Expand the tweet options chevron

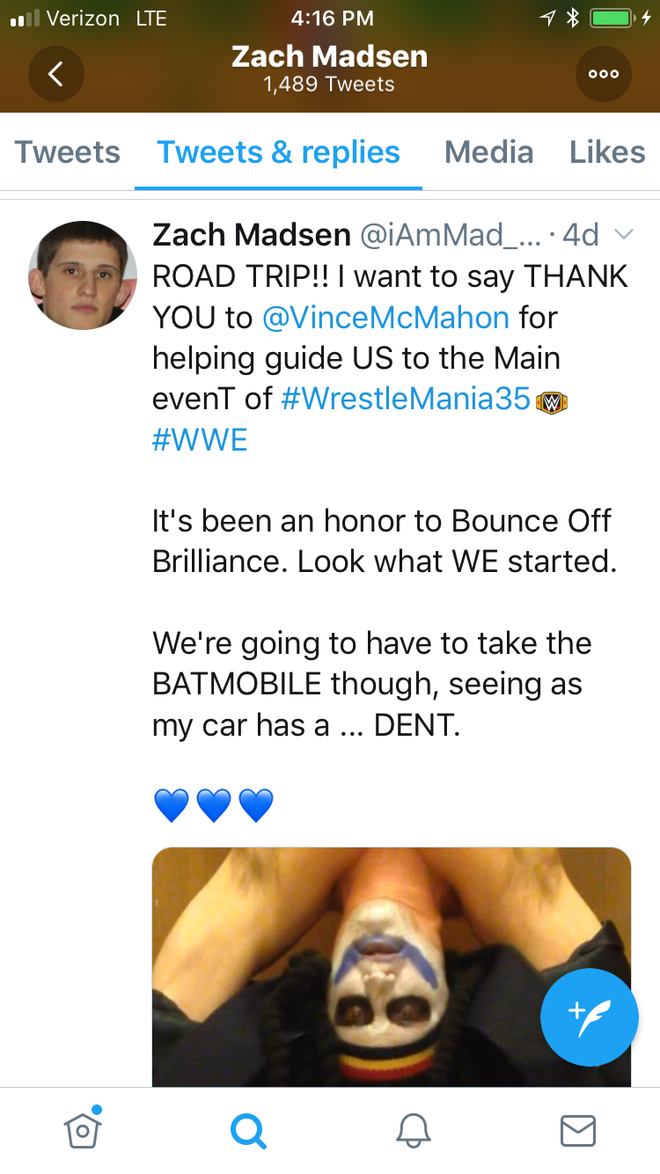pos(623,235)
